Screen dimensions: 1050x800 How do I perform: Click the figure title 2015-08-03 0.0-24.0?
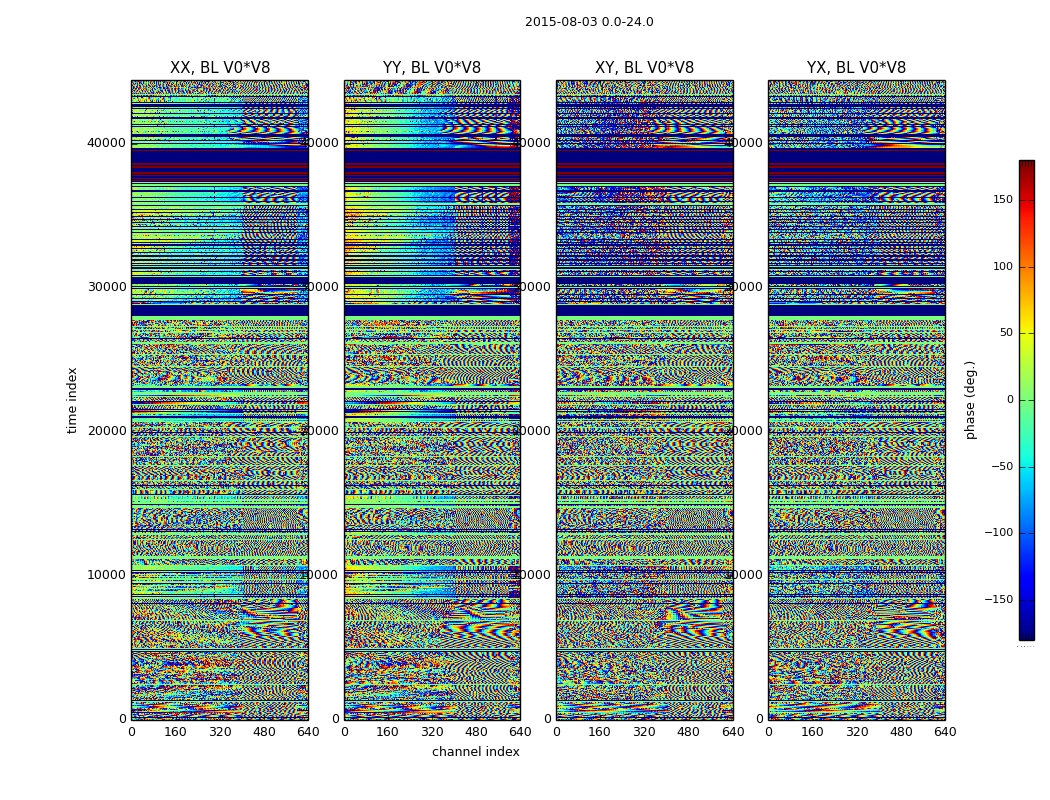[x=589, y=22]
